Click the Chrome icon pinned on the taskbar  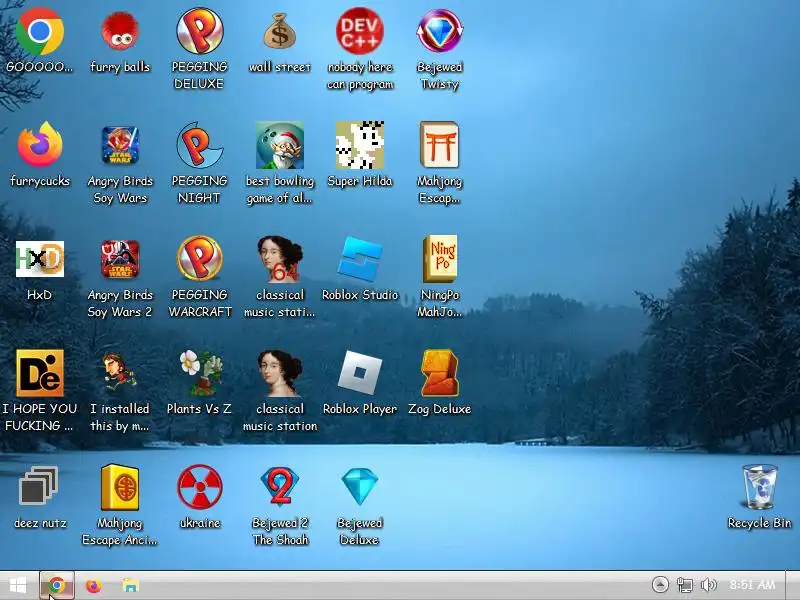(57, 585)
